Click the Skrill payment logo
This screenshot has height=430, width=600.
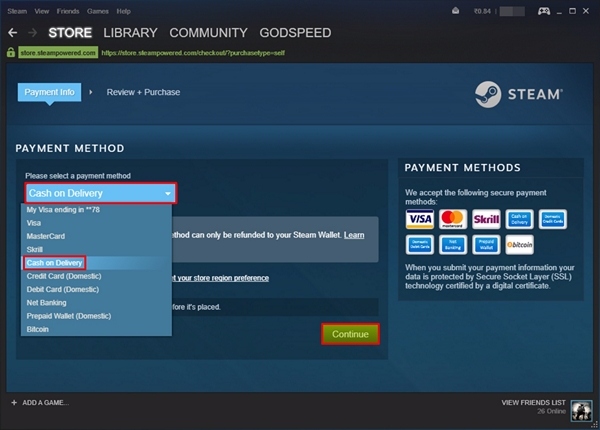point(486,219)
